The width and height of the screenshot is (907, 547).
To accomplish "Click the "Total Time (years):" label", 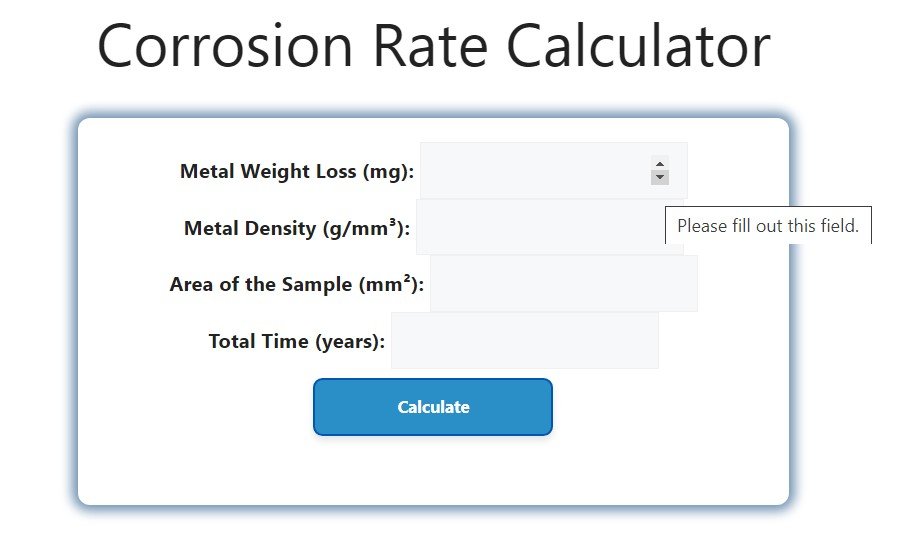I will click(296, 341).
